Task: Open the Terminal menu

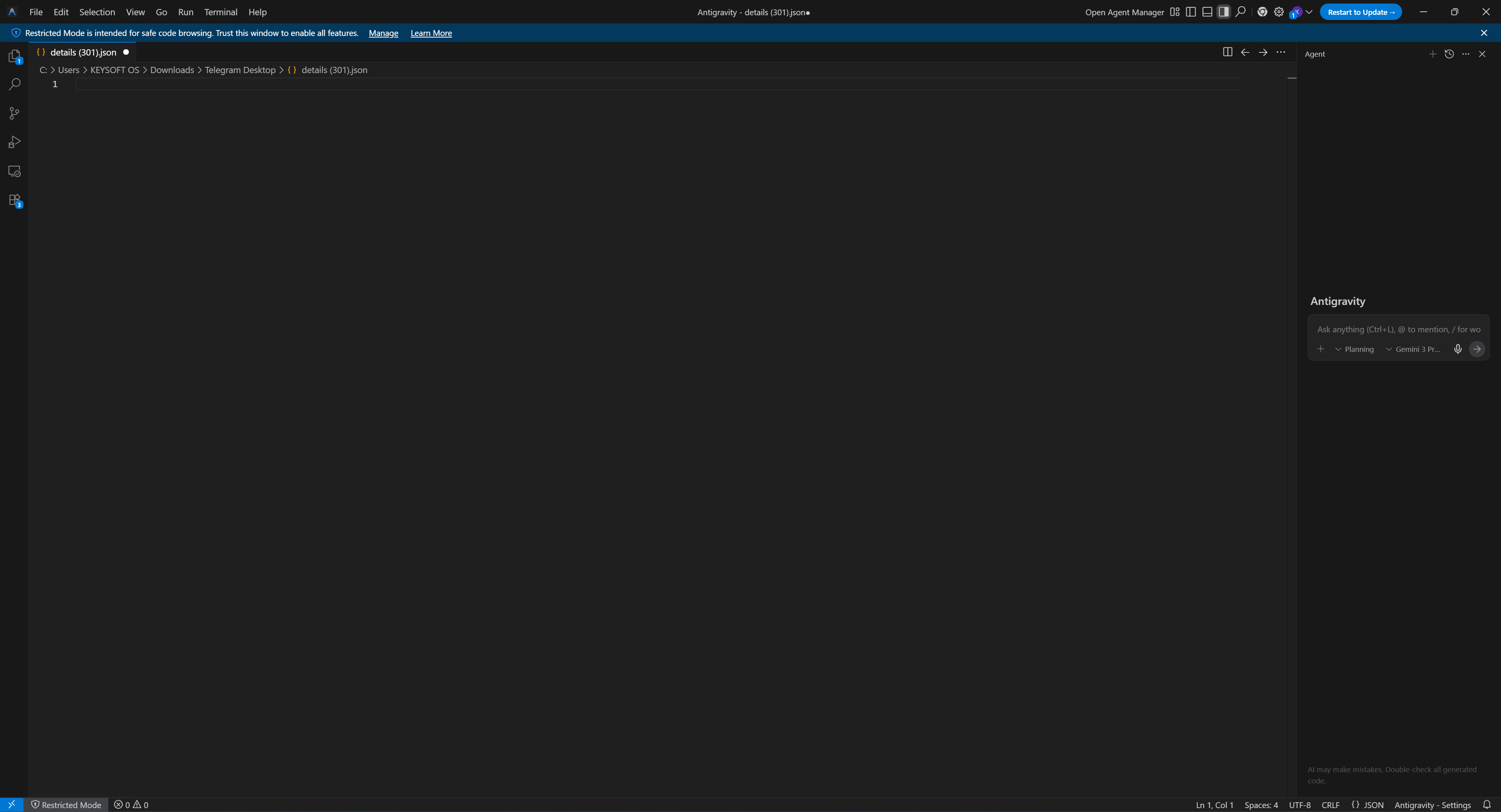Action: (220, 12)
